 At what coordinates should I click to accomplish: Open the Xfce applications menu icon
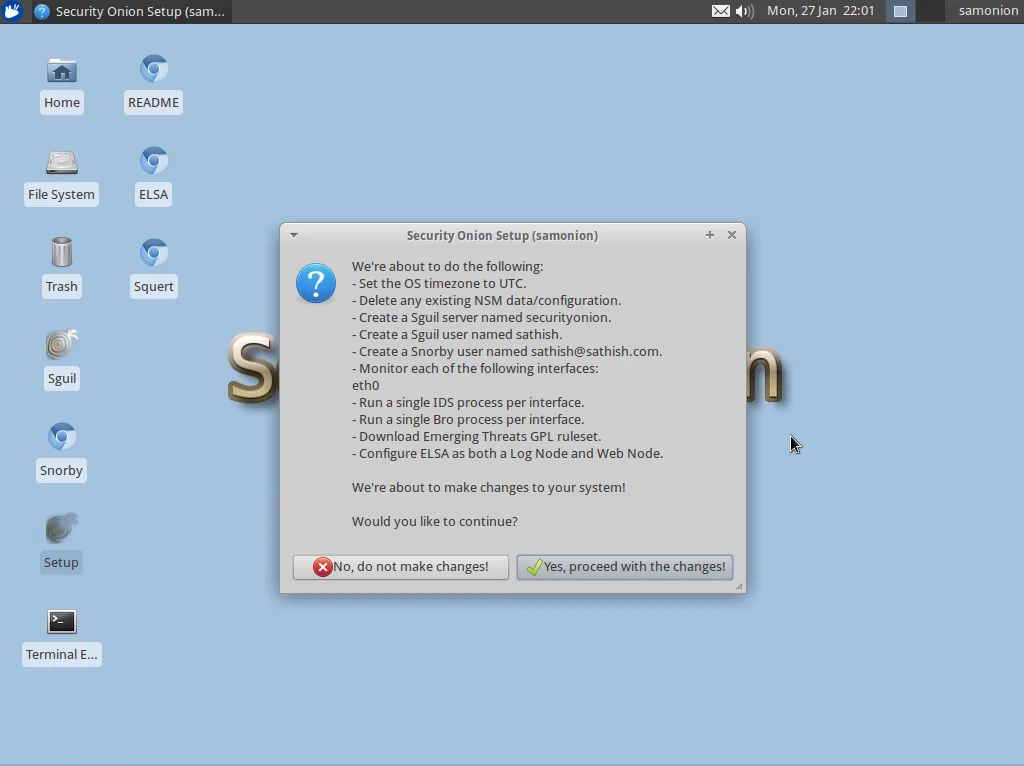pyautogui.click(x=12, y=11)
